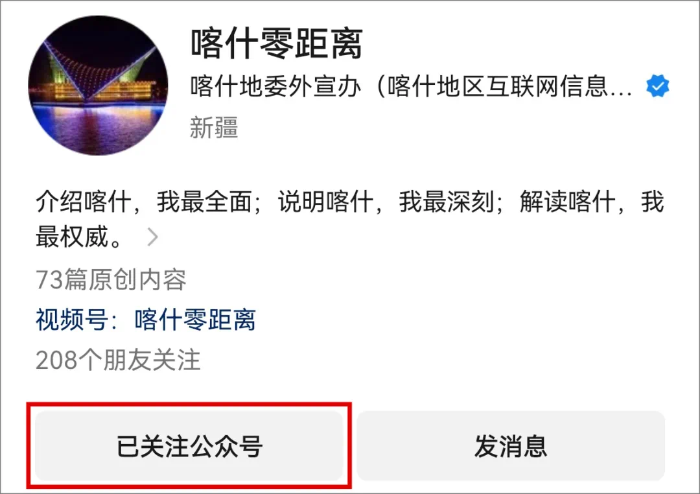Click the 解读喀什 phrase in the description
Viewport: 700px width, 494px height.
tap(568, 201)
